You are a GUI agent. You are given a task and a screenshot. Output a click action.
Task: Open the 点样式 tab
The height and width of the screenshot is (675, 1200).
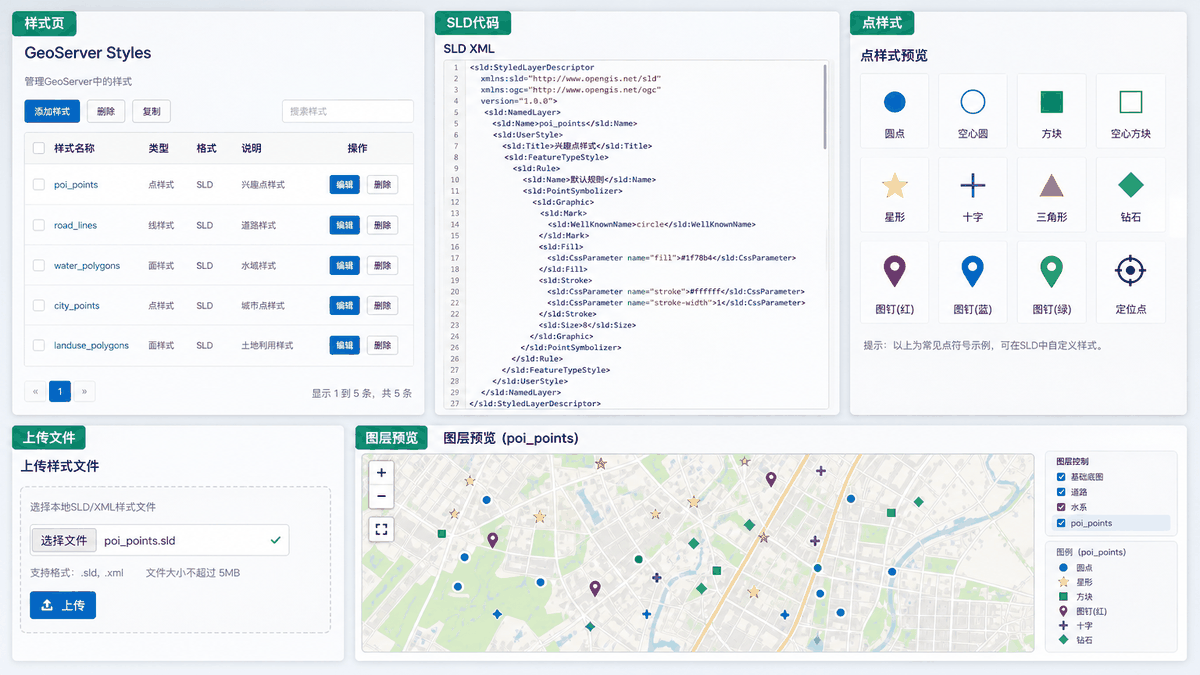882,23
